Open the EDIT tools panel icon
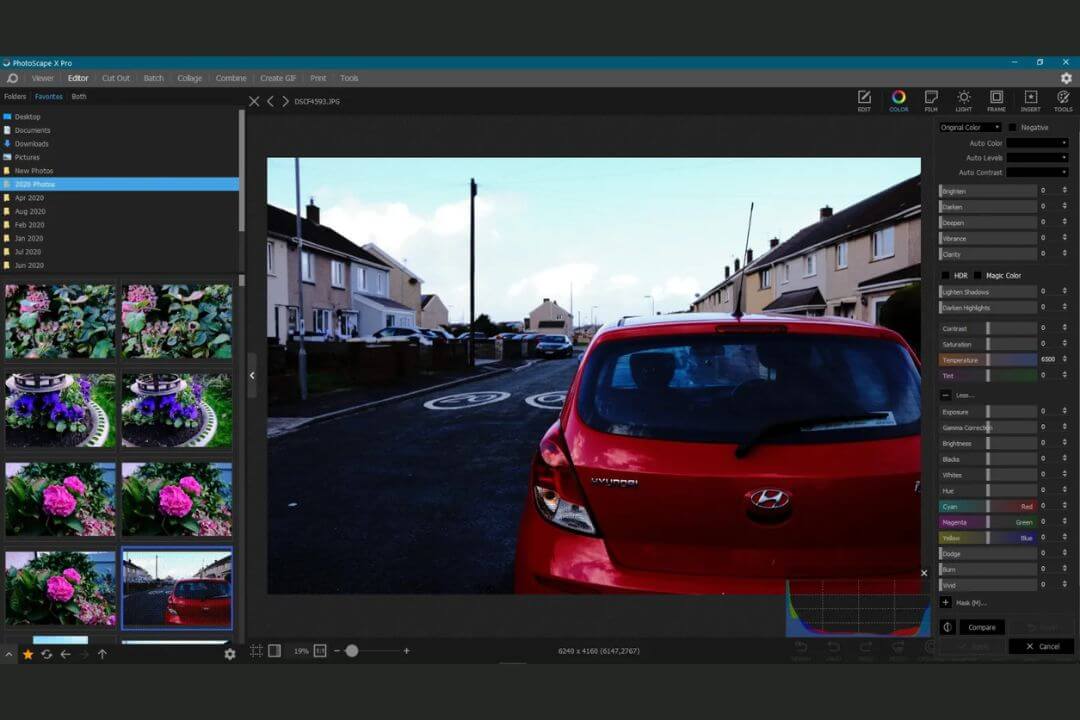This screenshot has width=1080, height=720. pyautogui.click(x=864, y=100)
